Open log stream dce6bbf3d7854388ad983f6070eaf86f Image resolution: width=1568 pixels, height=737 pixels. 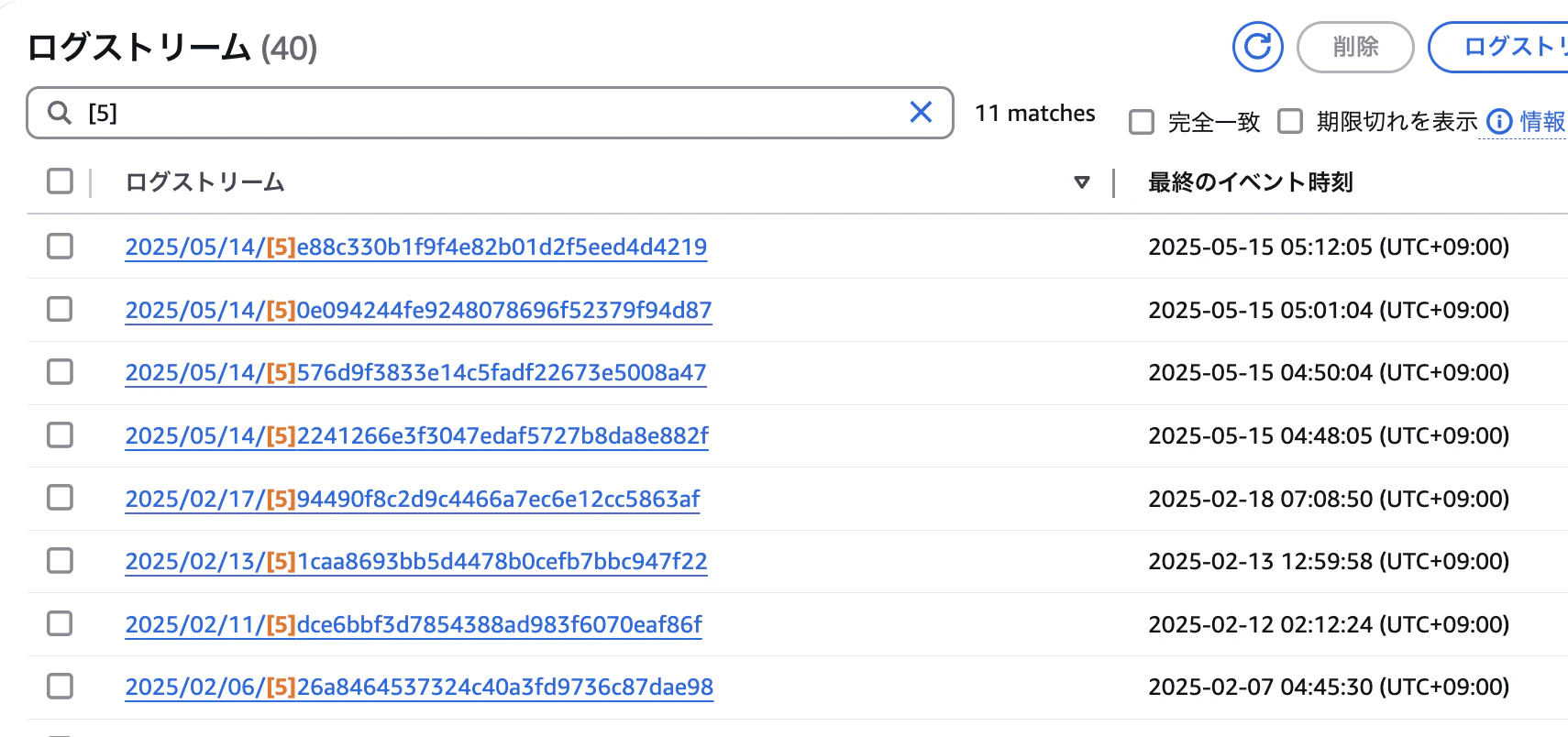pyautogui.click(x=414, y=624)
